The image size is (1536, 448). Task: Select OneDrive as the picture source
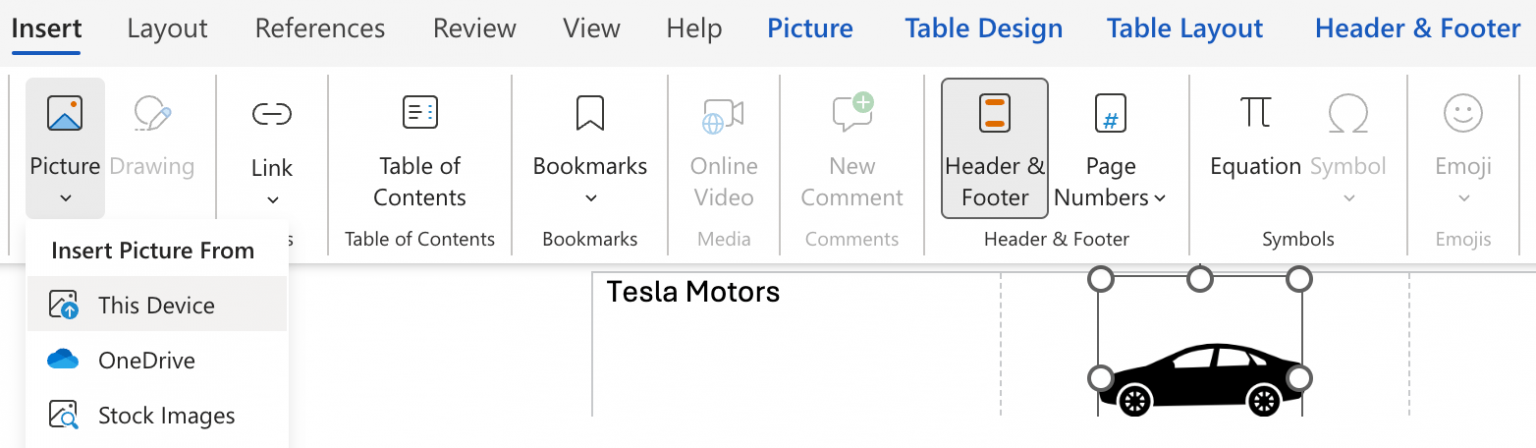pos(146,360)
